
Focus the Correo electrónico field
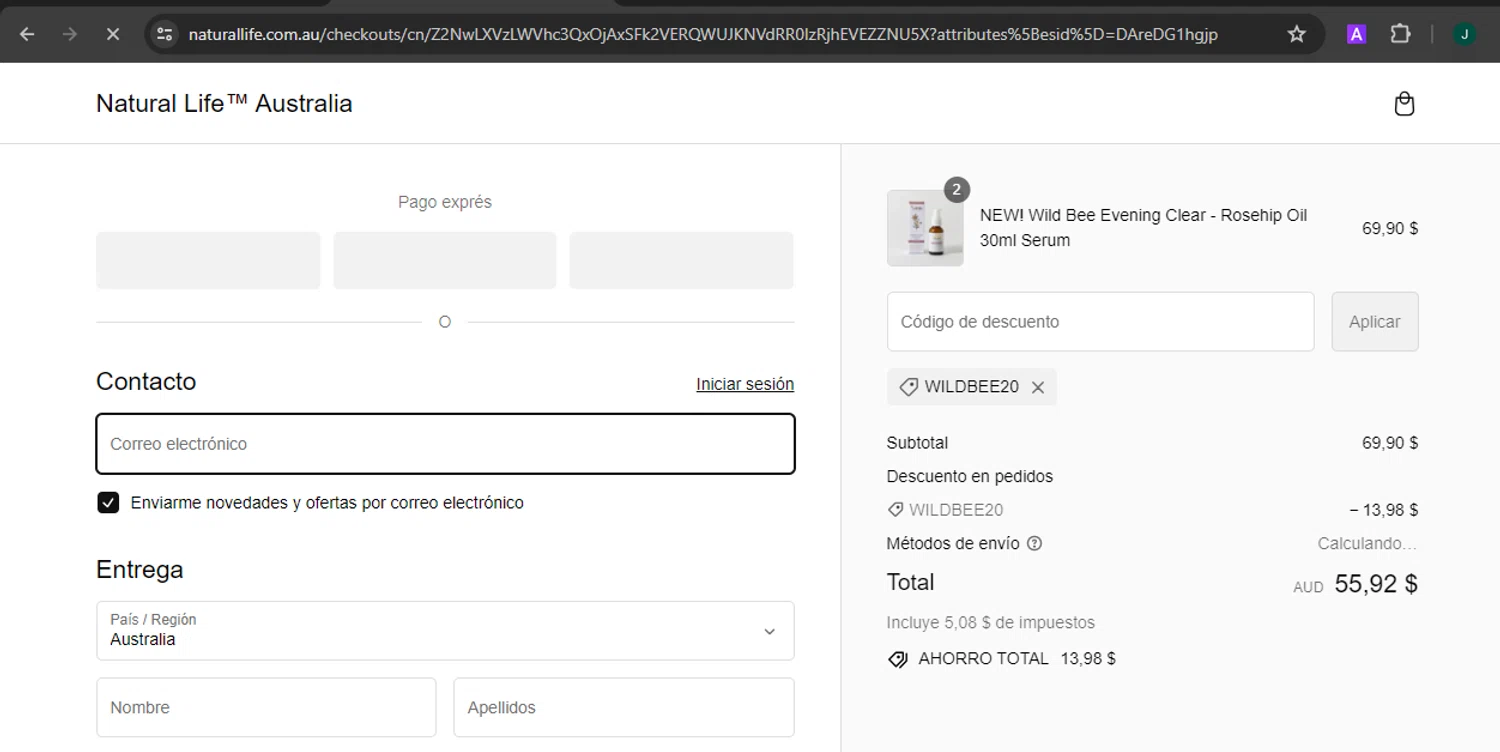(x=445, y=444)
